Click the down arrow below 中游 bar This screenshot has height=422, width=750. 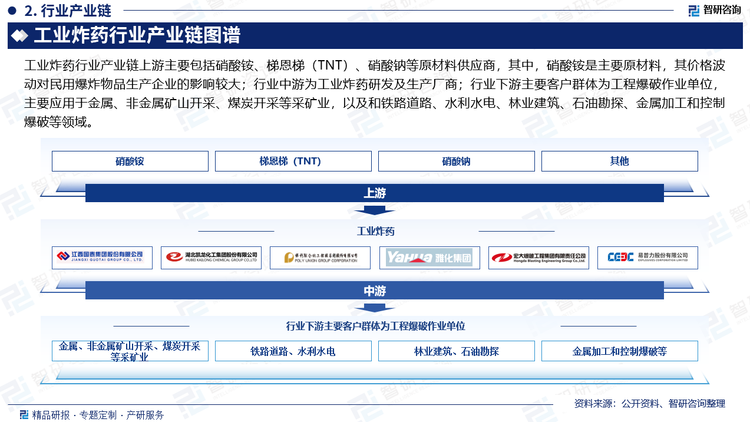pyautogui.click(x=375, y=308)
